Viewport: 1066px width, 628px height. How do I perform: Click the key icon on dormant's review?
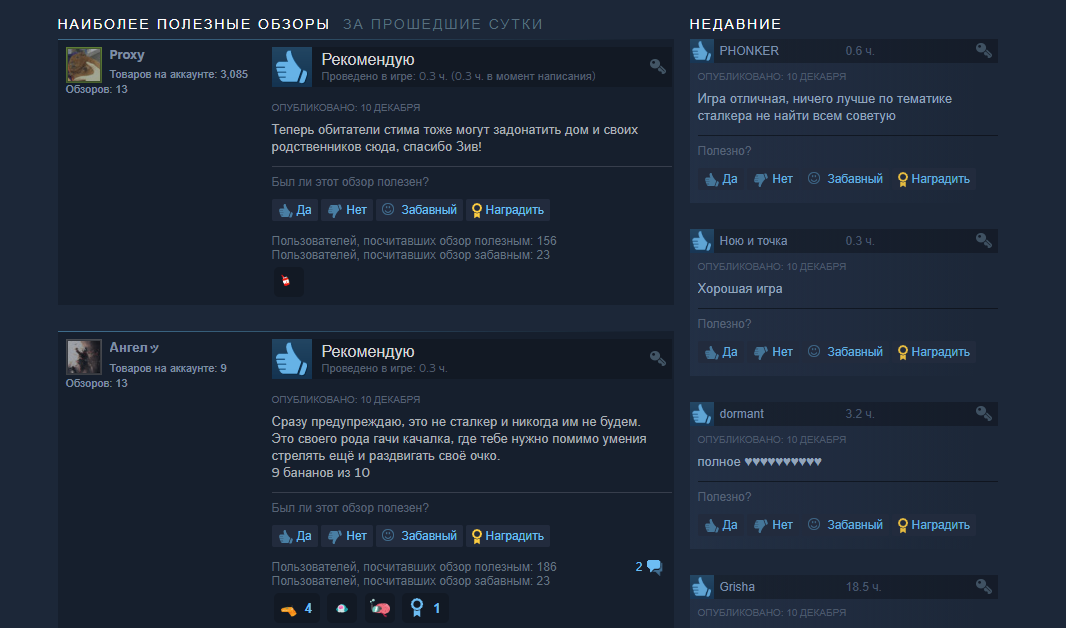[x=983, y=413]
